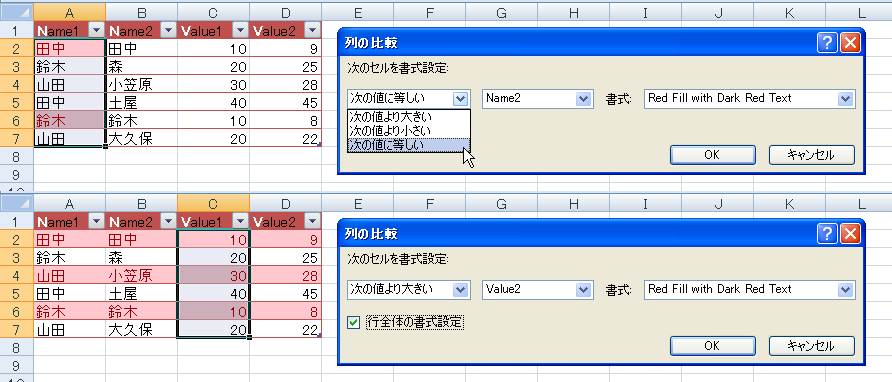Open 次の値より大きい dropdown in lower dialog
The image size is (892, 382).
pyautogui.click(x=461, y=290)
